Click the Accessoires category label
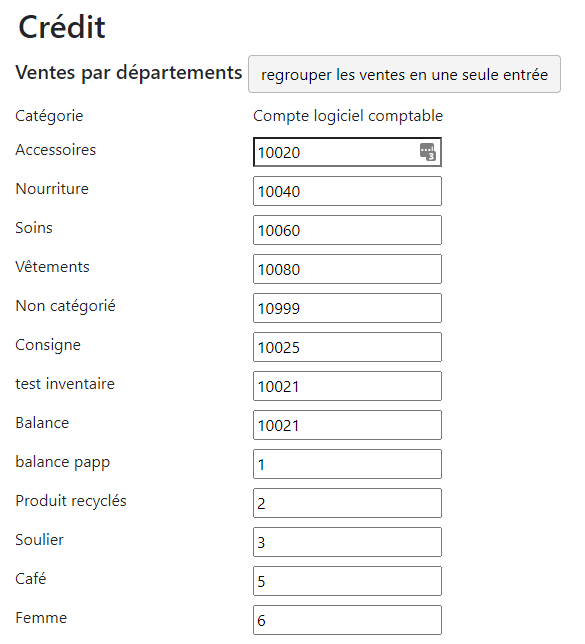The height and width of the screenshot is (644, 585). coord(55,150)
